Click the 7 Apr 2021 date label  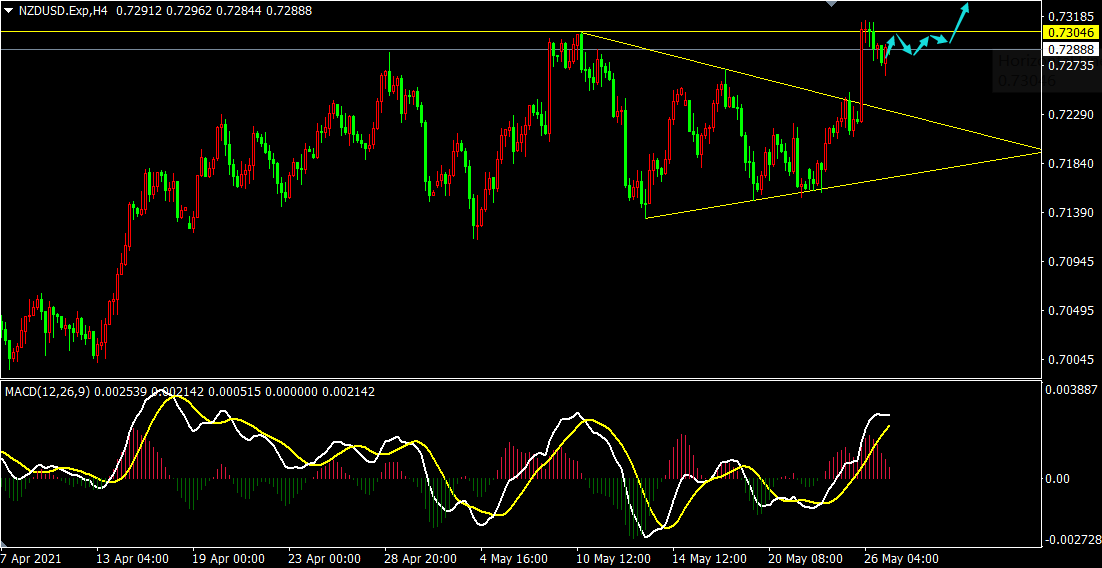[31, 559]
